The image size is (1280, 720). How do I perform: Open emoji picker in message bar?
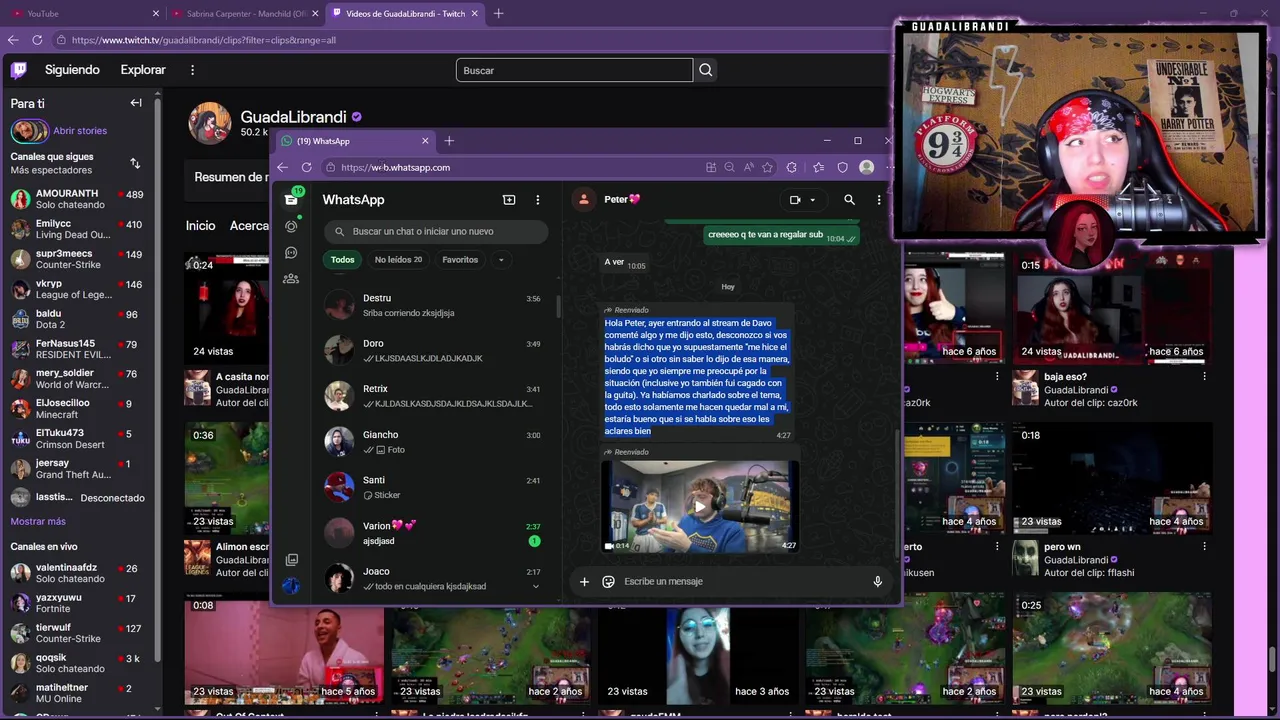tap(608, 581)
